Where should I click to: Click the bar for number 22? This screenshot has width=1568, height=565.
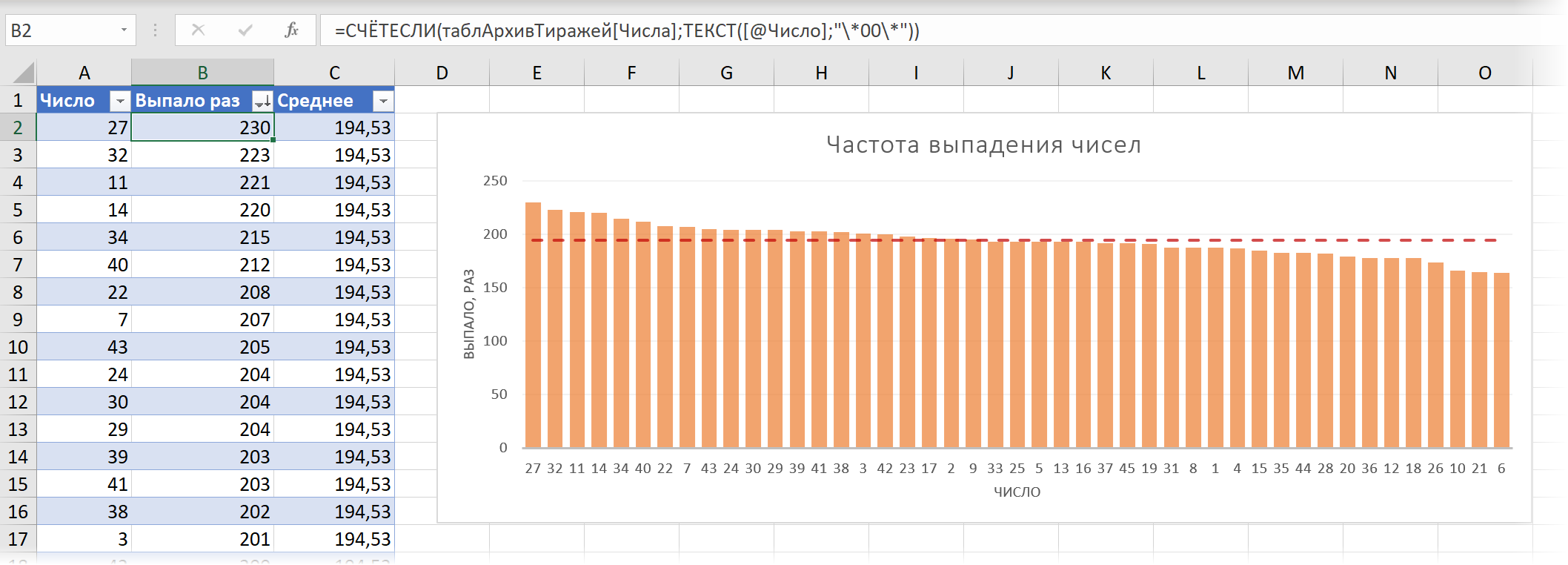click(665, 337)
